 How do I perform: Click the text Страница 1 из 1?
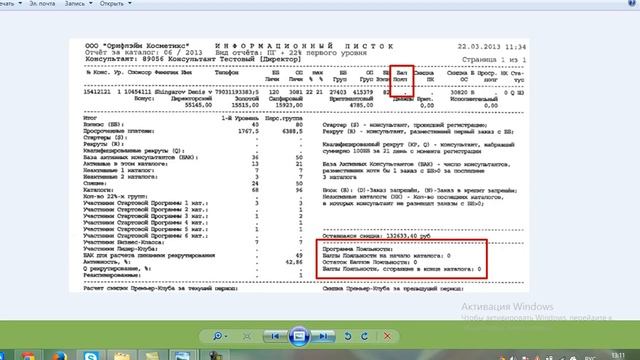coord(494,60)
